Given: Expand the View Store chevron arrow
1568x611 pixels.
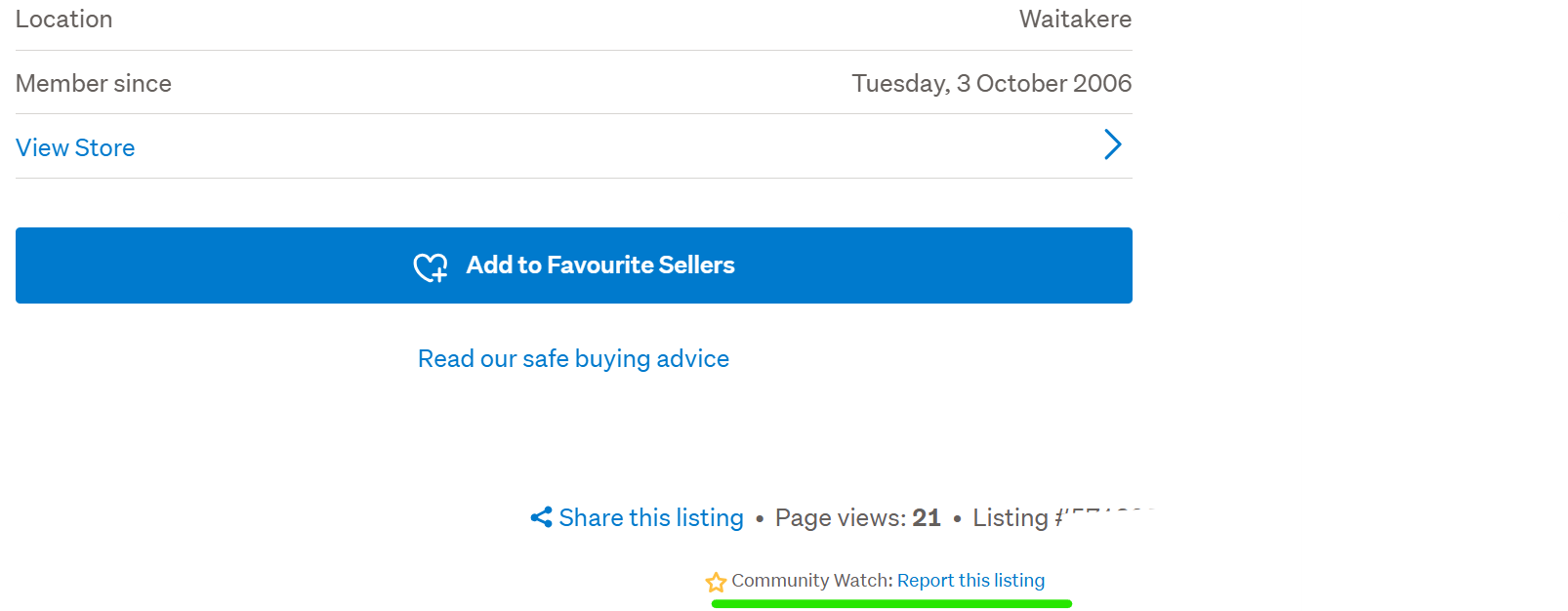Looking at the screenshot, I should (1112, 145).
